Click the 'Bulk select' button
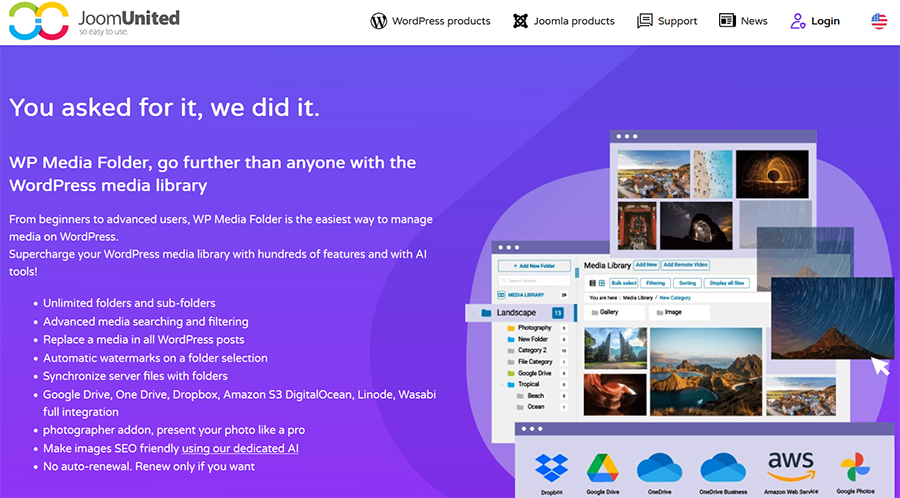Viewport: 900px width, 498px height. pos(623,283)
